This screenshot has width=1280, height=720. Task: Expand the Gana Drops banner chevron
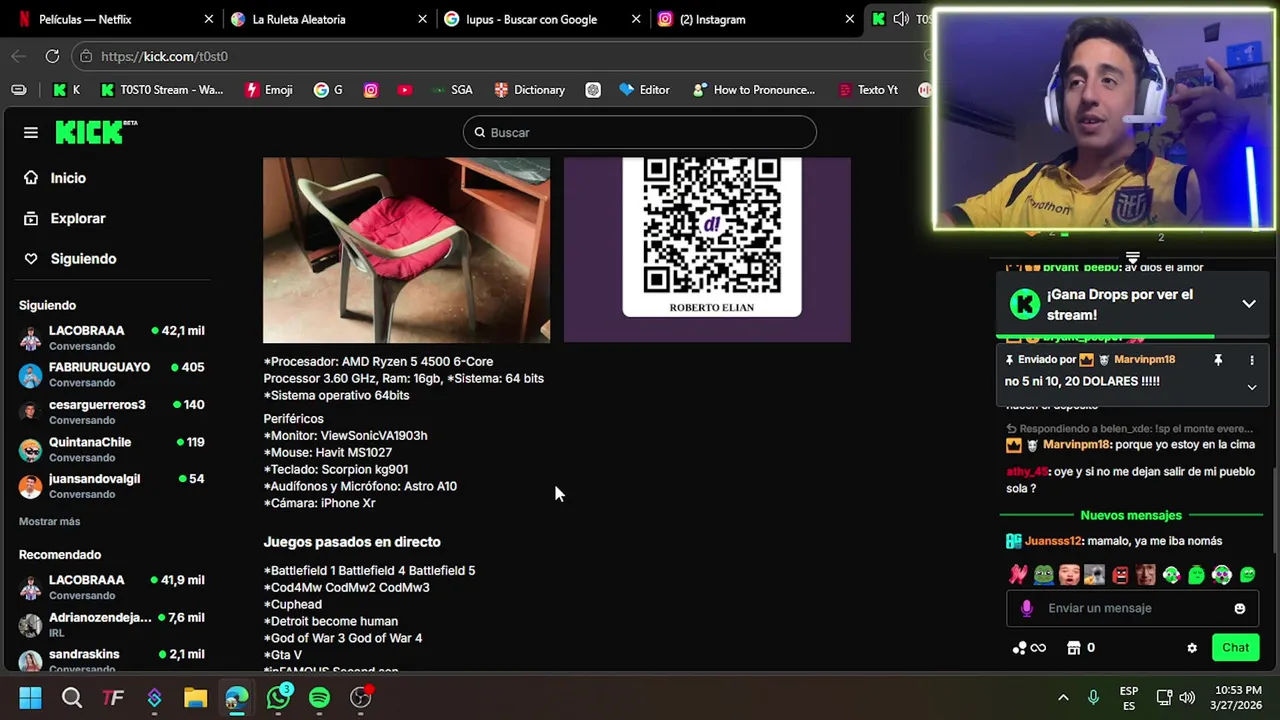1249,304
